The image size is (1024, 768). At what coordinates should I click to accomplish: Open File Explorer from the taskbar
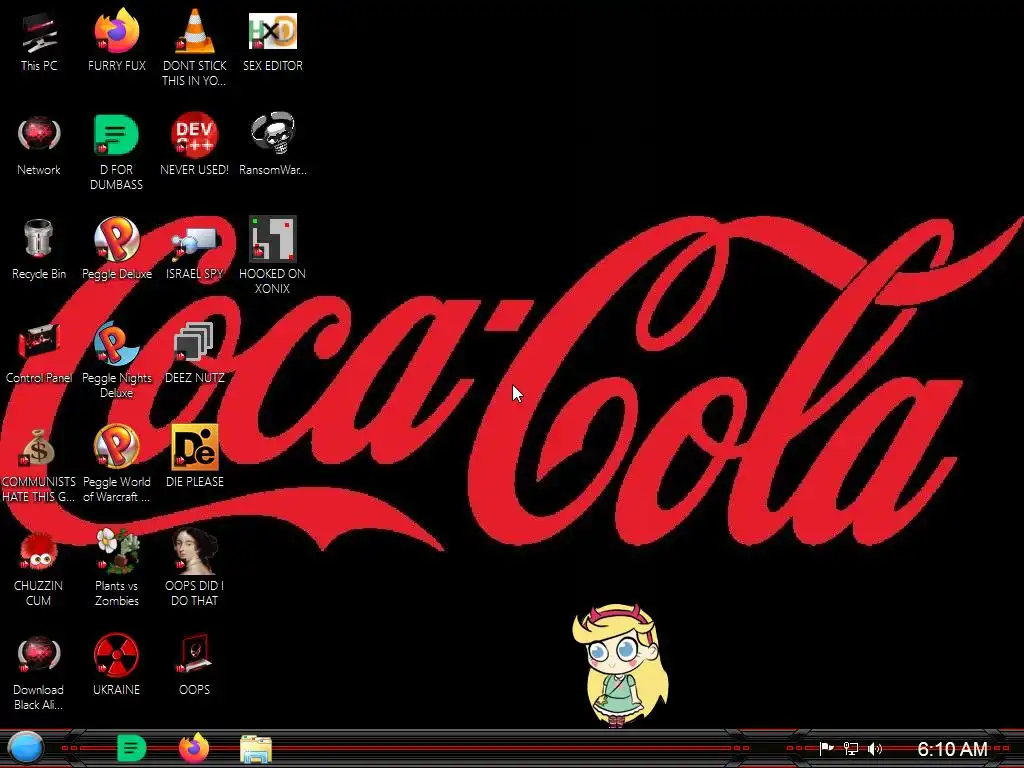(256, 749)
